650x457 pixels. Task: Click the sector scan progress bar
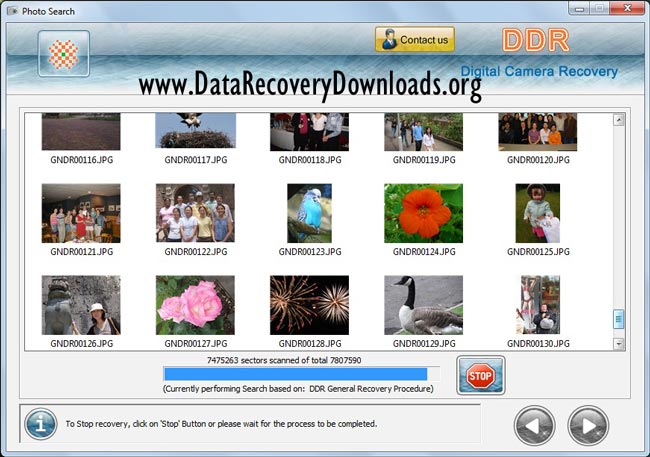click(x=302, y=374)
